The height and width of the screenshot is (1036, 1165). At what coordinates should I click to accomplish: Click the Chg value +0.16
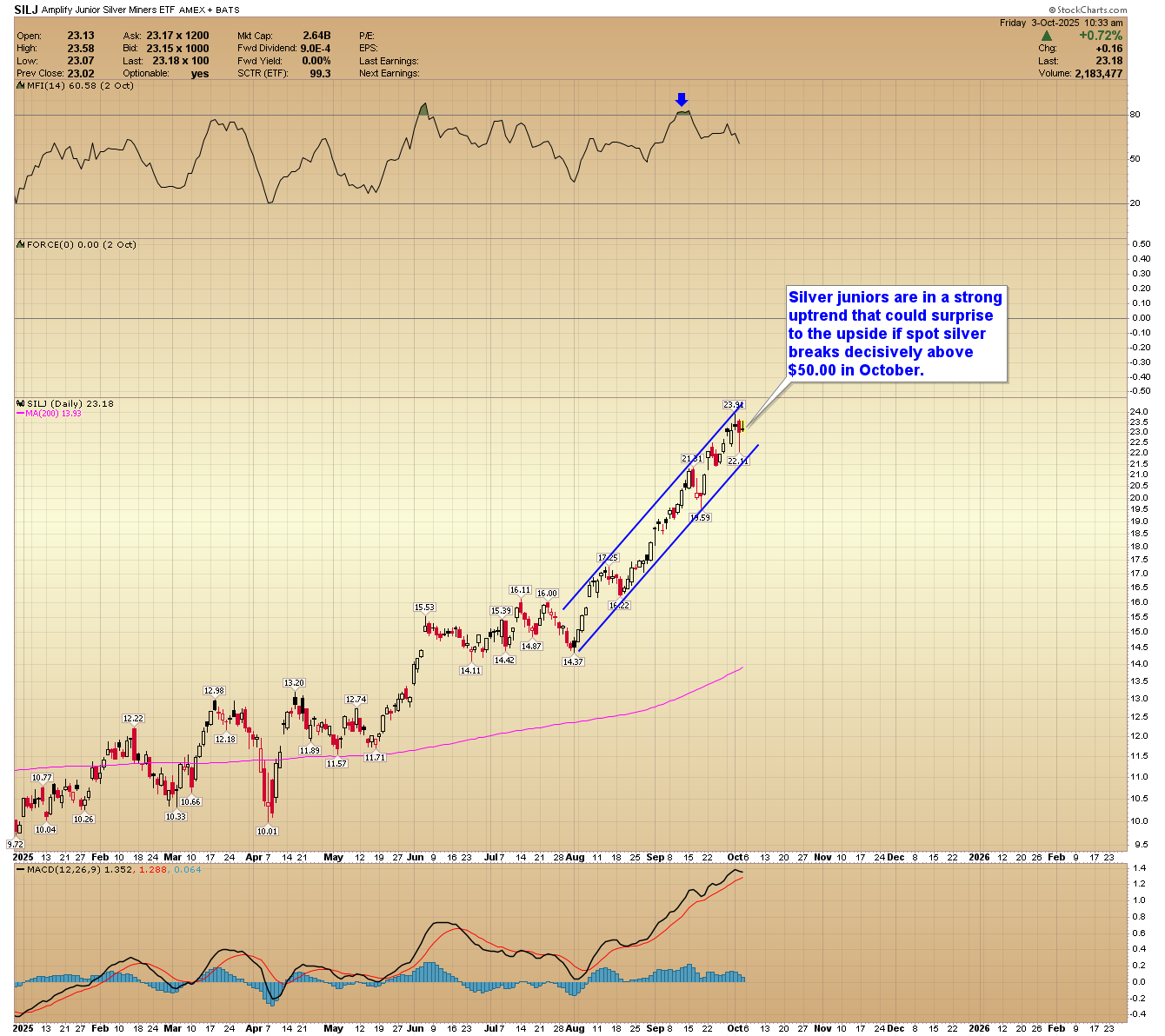click(x=1108, y=49)
